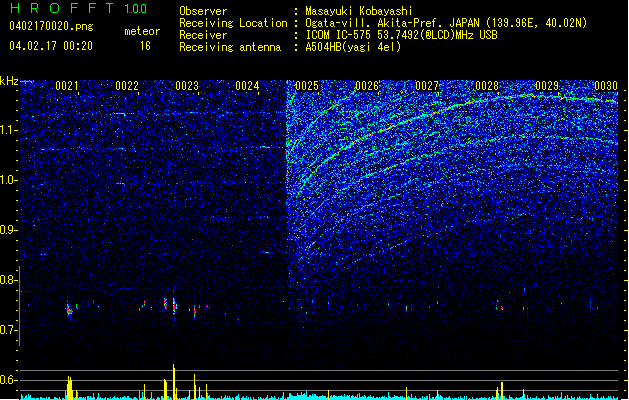Click the 'Receiving Location' field label
Viewport: 629px width, 400px height.
[x=233, y=23]
